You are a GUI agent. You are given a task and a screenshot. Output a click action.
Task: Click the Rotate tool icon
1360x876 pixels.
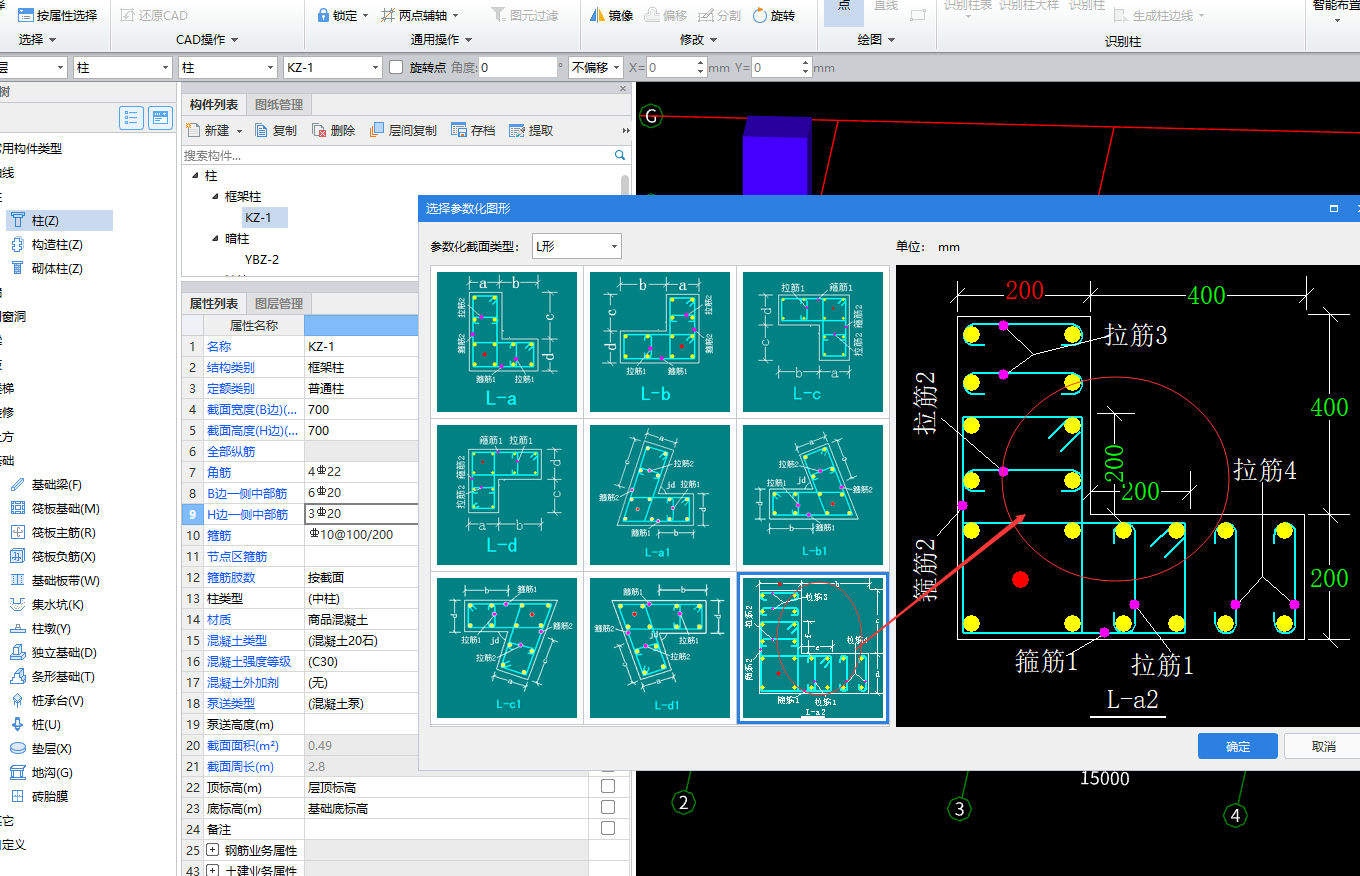760,15
